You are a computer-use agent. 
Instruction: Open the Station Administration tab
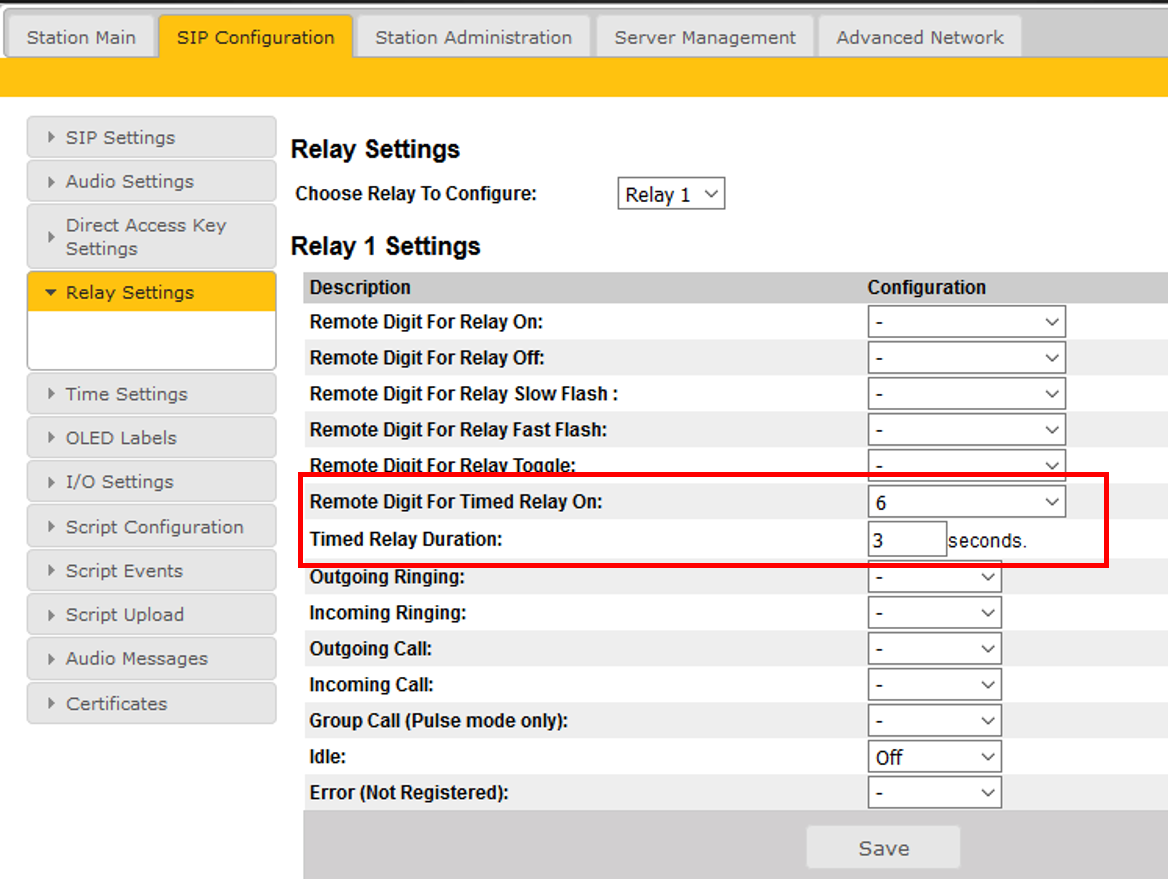pos(473,38)
